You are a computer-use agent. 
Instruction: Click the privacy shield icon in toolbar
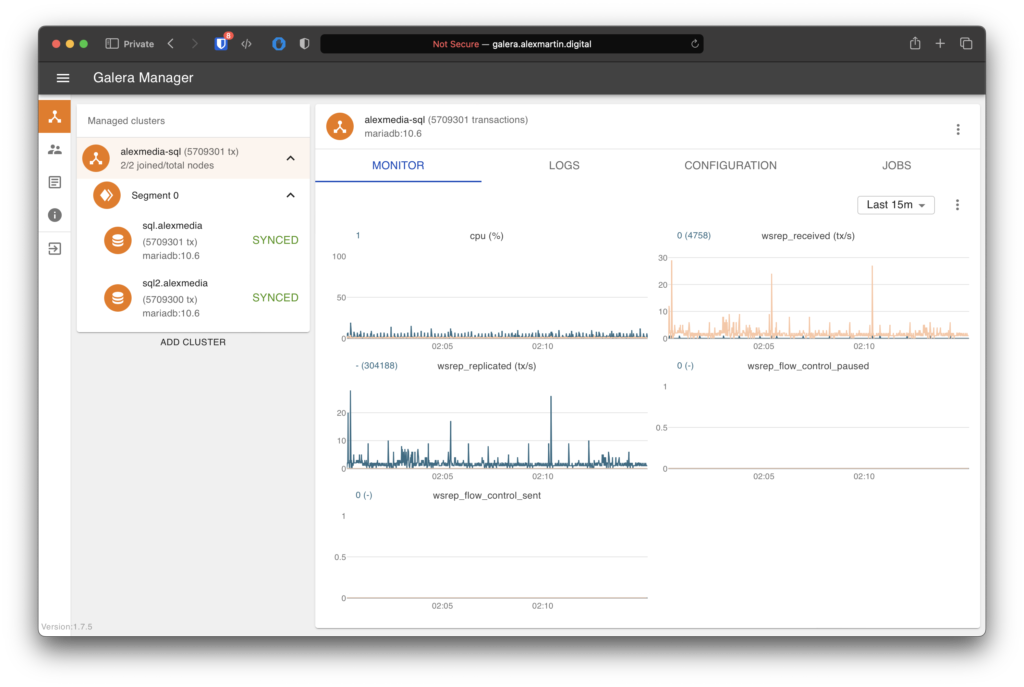tap(304, 44)
